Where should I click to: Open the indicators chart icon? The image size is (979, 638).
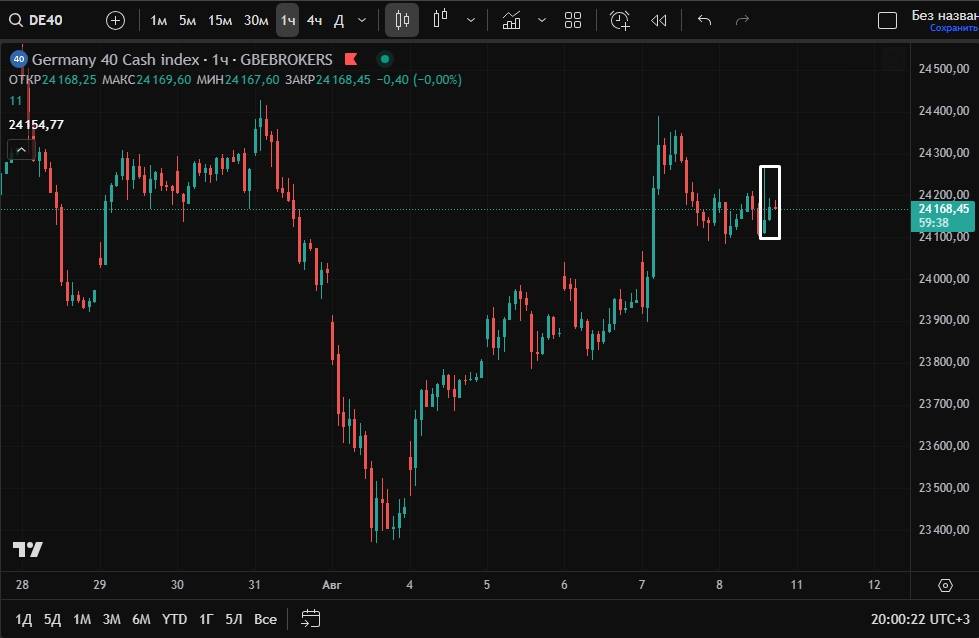click(x=511, y=20)
